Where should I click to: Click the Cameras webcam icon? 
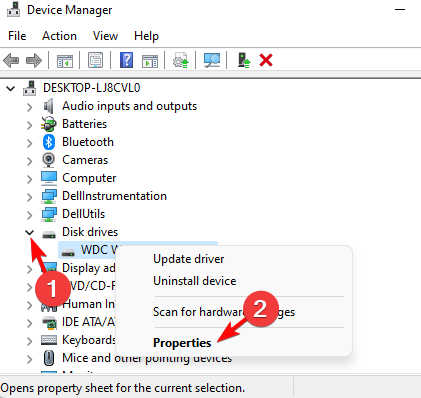[49, 160]
